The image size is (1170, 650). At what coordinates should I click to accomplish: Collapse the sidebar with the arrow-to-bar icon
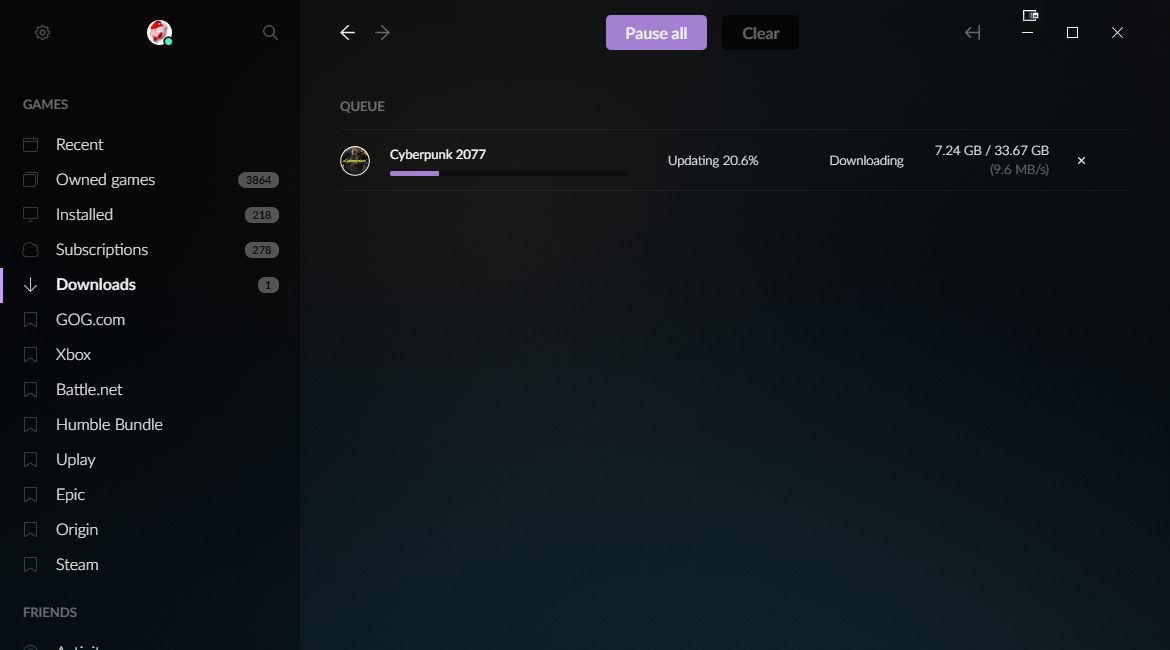(972, 32)
